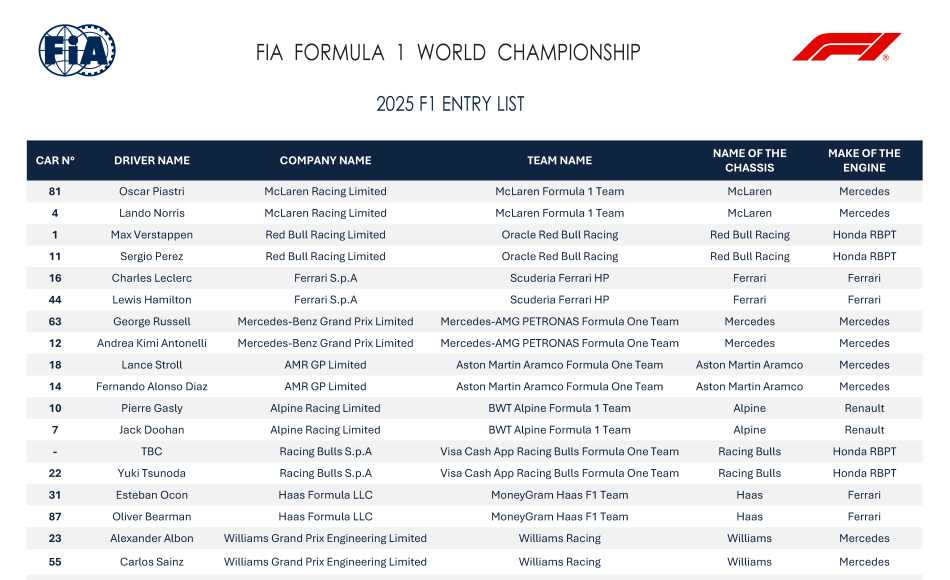Click Max Verstappen's name in the table
The image size is (950, 580).
pyautogui.click(x=152, y=235)
